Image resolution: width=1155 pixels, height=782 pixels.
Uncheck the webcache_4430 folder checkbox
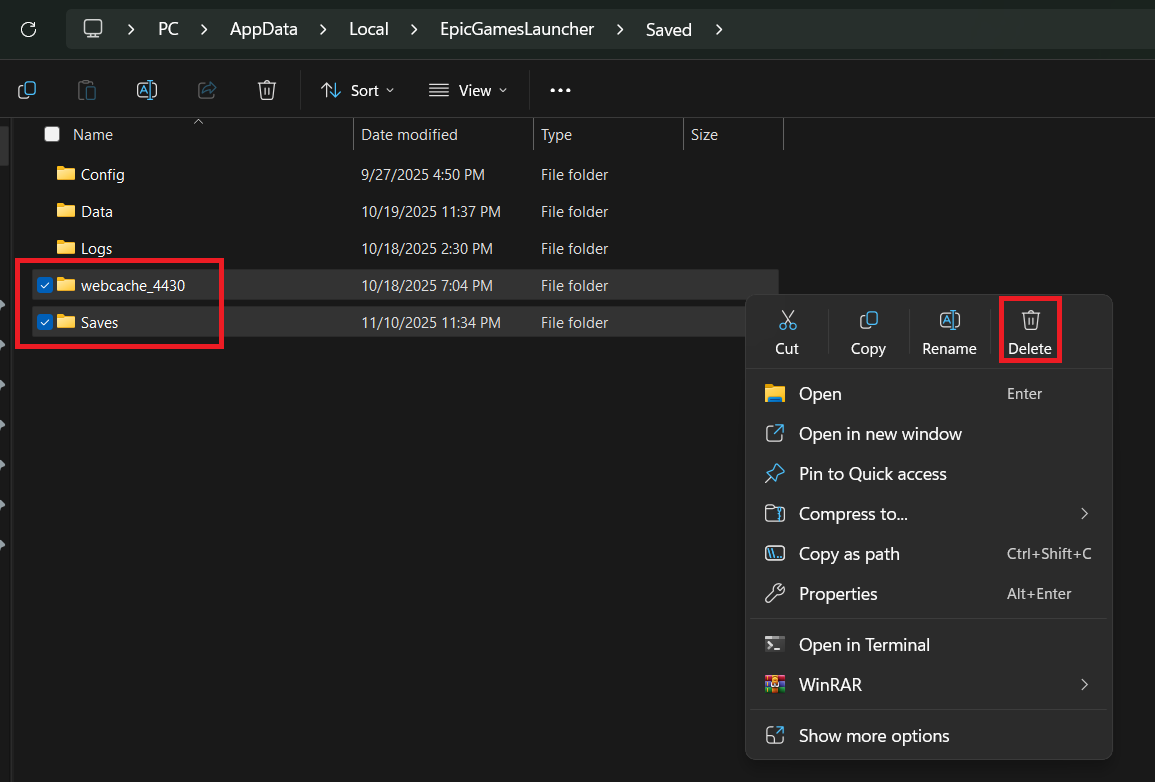pyautogui.click(x=44, y=285)
